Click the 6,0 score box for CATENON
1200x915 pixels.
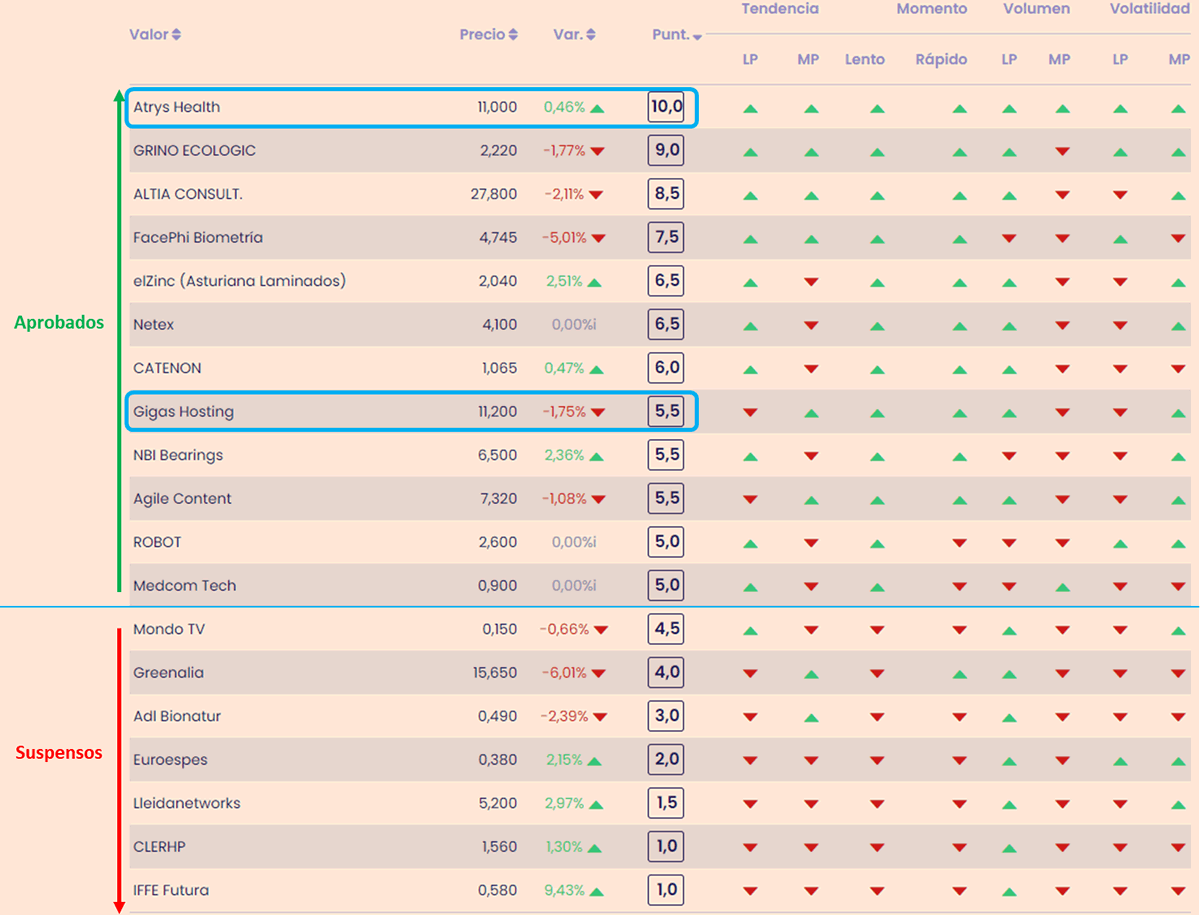click(x=666, y=368)
